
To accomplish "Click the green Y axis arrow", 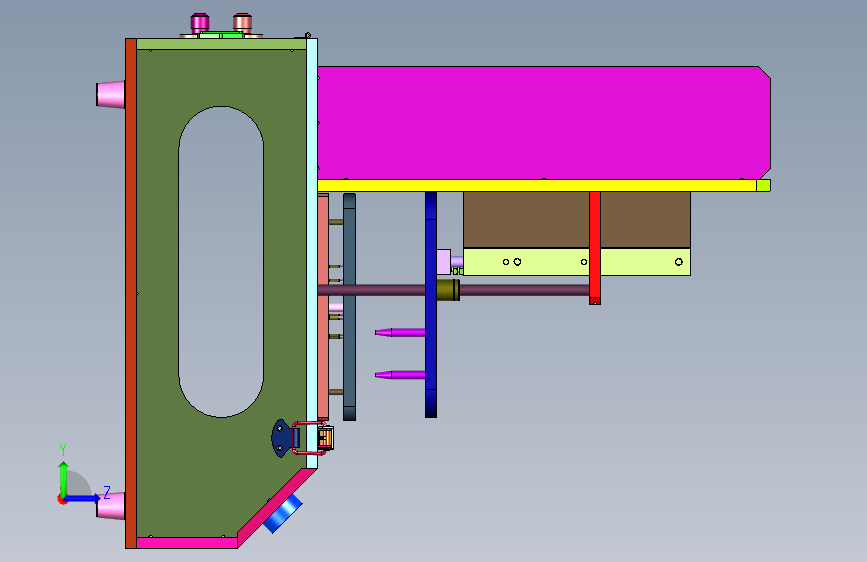I will tap(64, 478).
